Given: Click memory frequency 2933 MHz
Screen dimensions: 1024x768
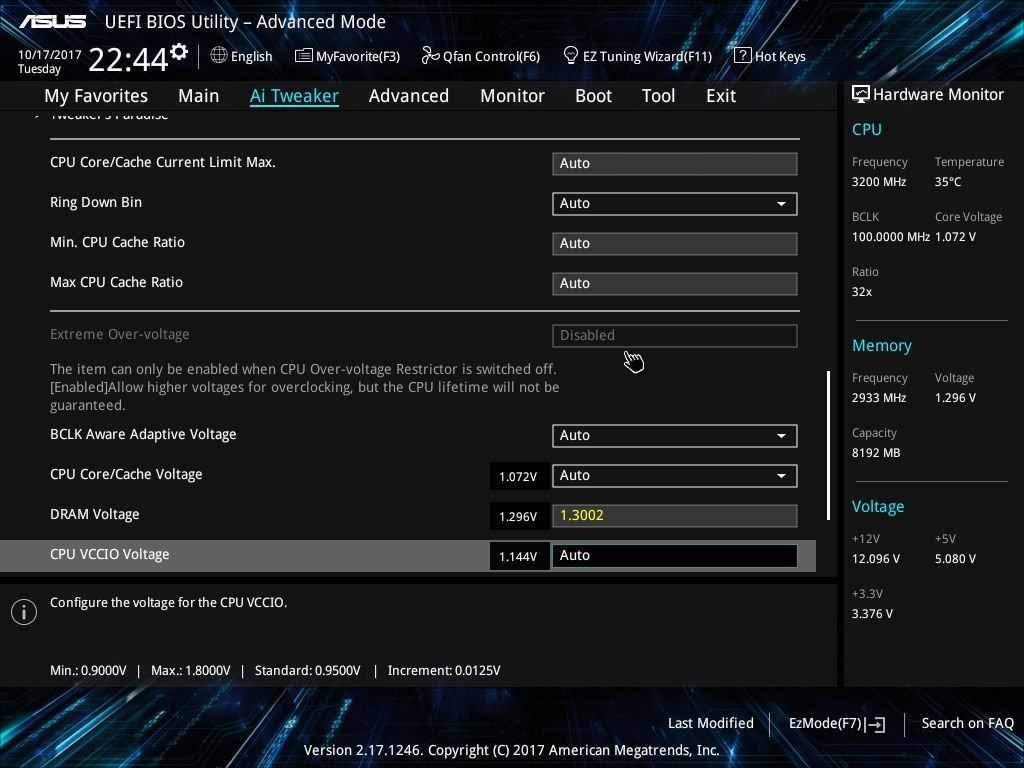Looking at the screenshot, I should 879,398.
